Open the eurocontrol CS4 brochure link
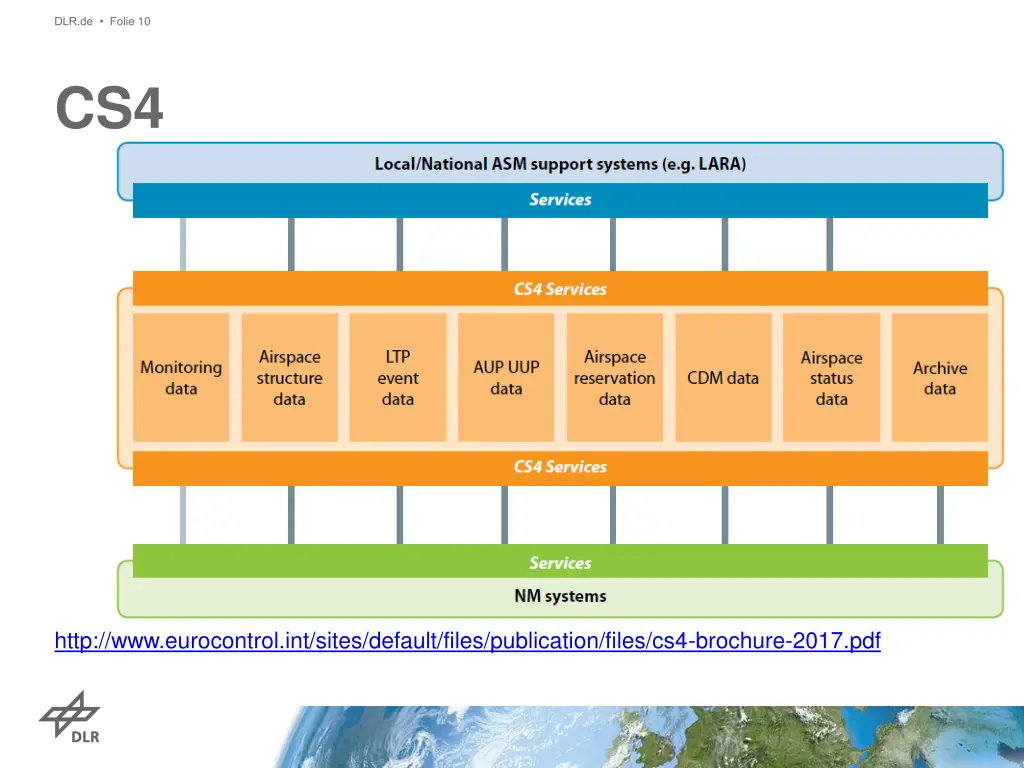The width and height of the screenshot is (1024, 768). pos(467,641)
